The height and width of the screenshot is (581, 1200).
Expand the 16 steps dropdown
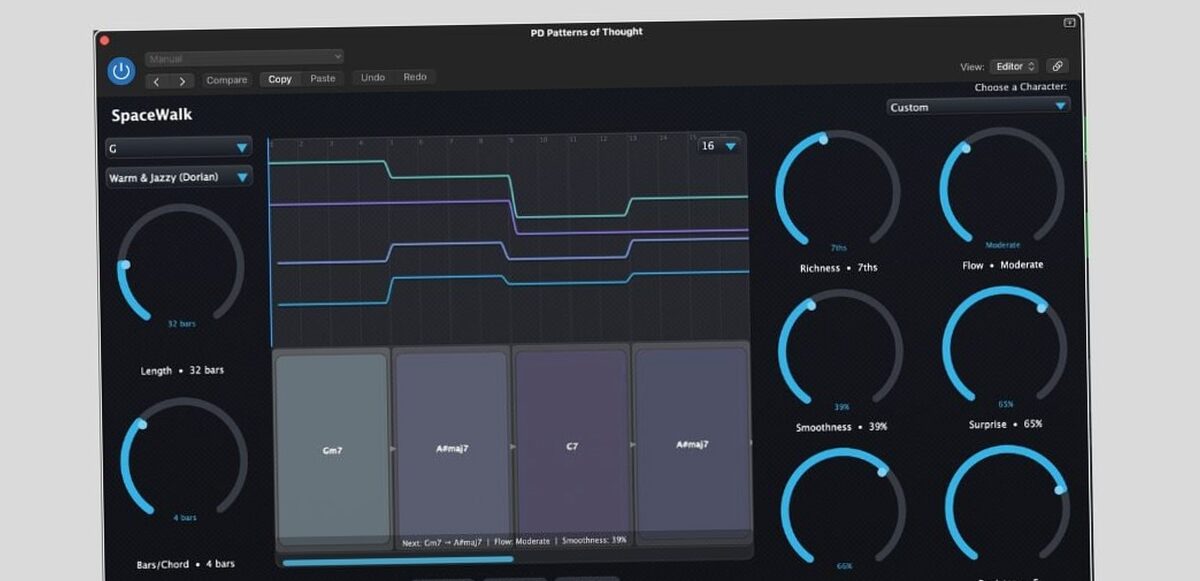(x=719, y=146)
